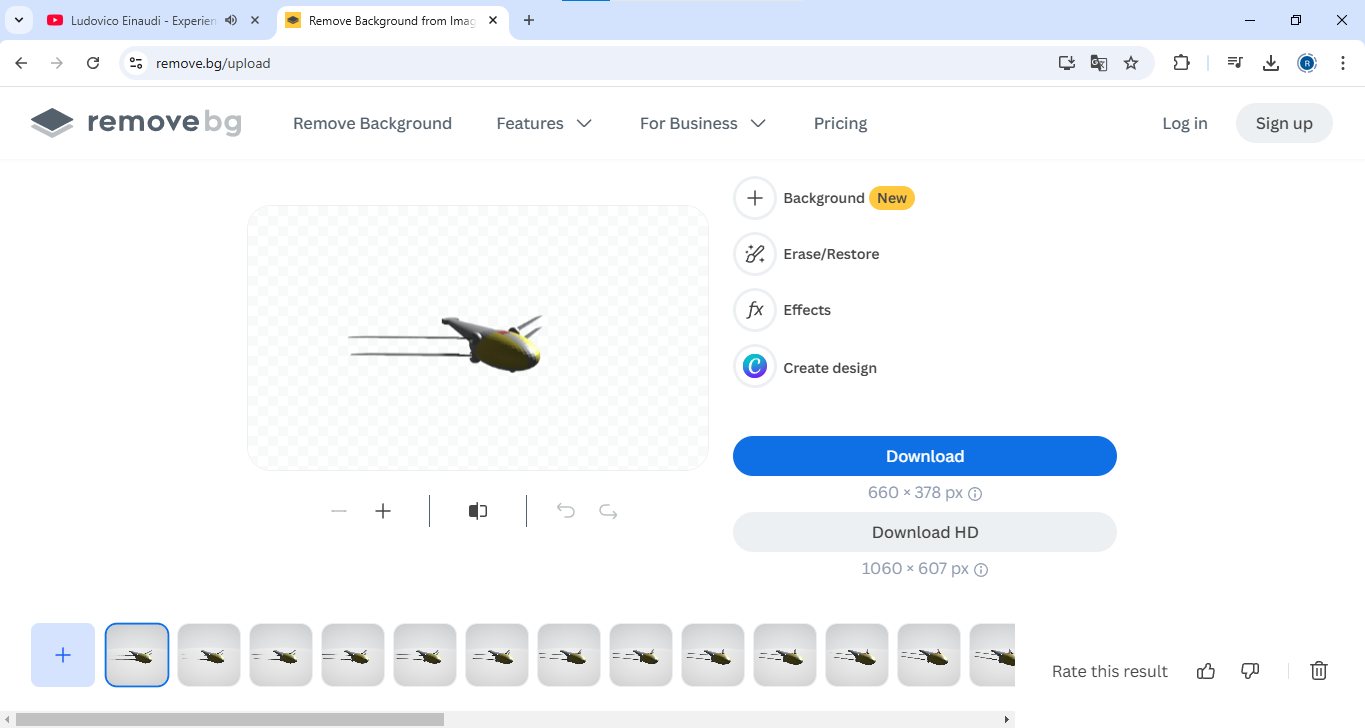Open the Pricing menu item
1365x728 pixels.
pos(840,123)
